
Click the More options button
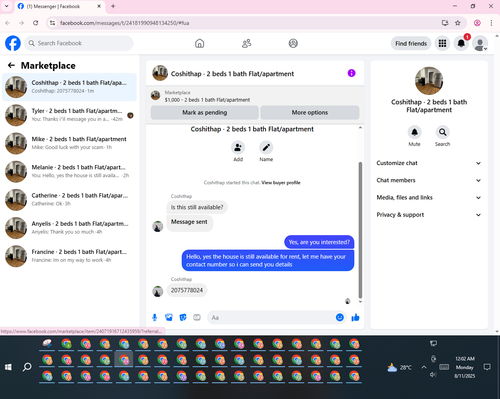click(310, 113)
